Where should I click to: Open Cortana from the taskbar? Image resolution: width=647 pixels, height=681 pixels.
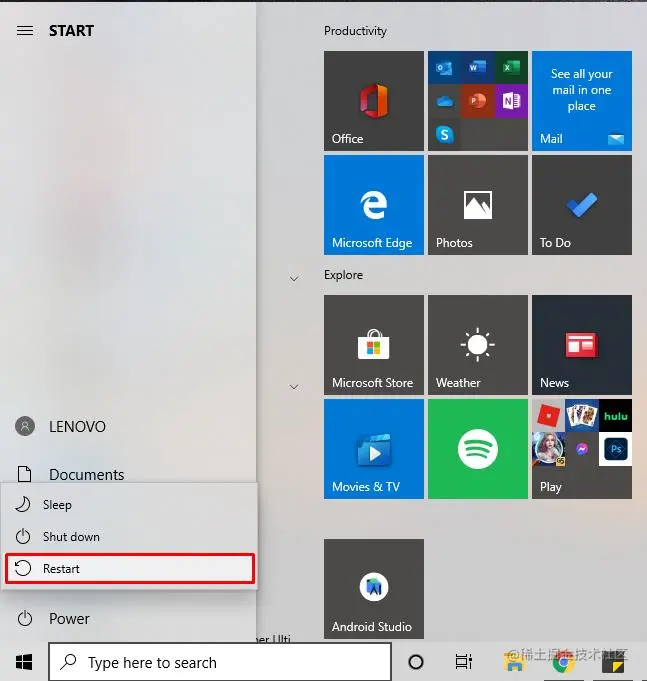pyautogui.click(x=416, y=662)
